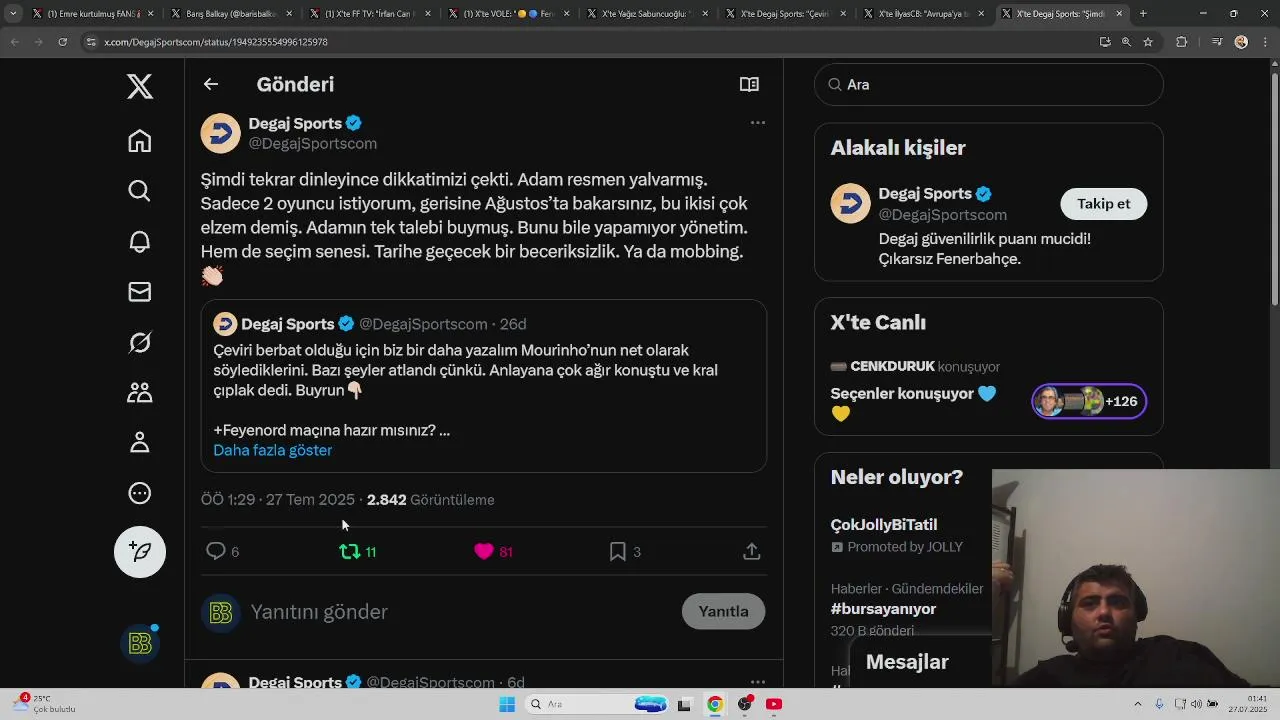Open Chrome profile avatar

1241,42
